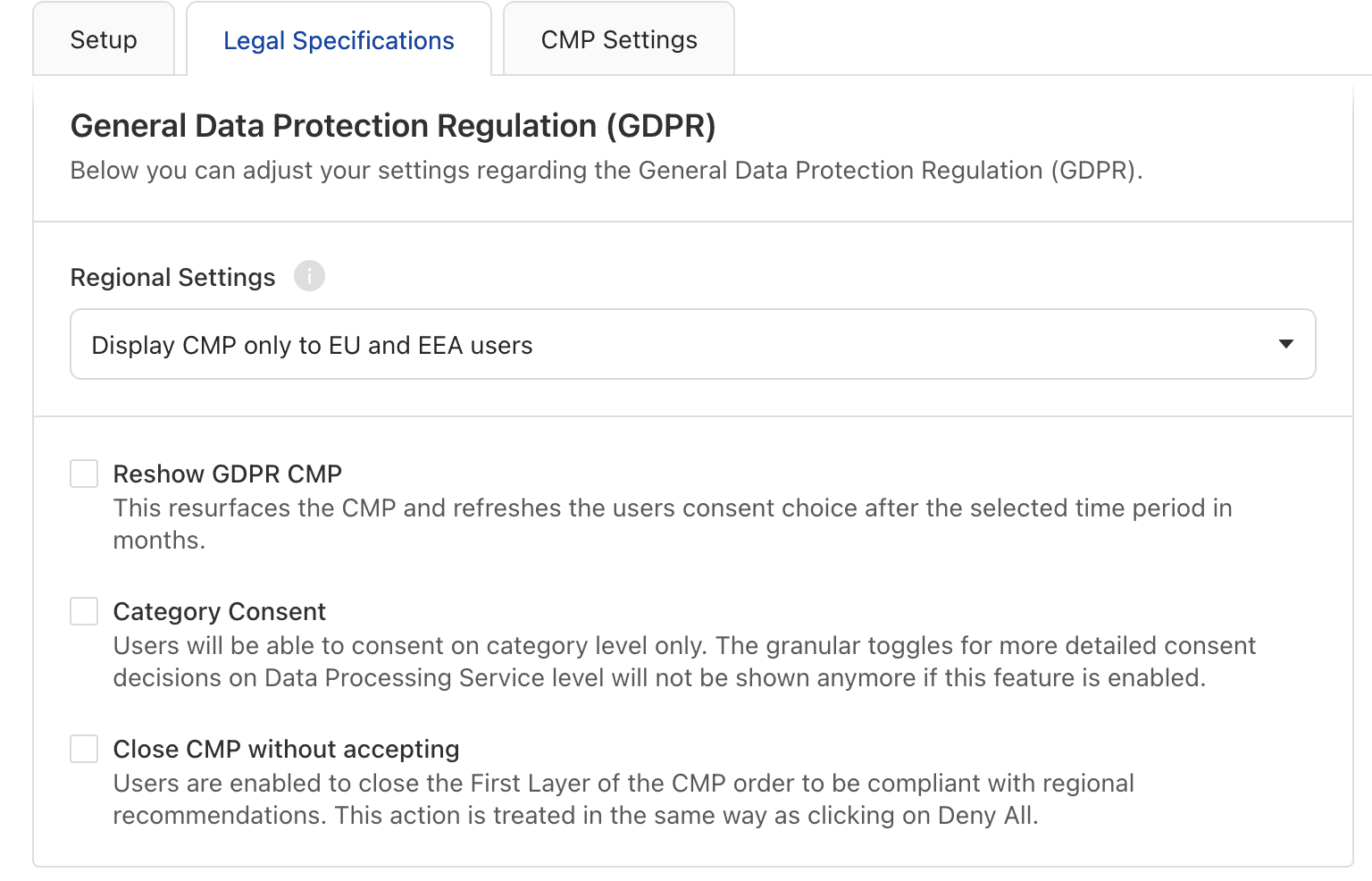Open the Display CMP only to EU dropdown

coord(692,344)
